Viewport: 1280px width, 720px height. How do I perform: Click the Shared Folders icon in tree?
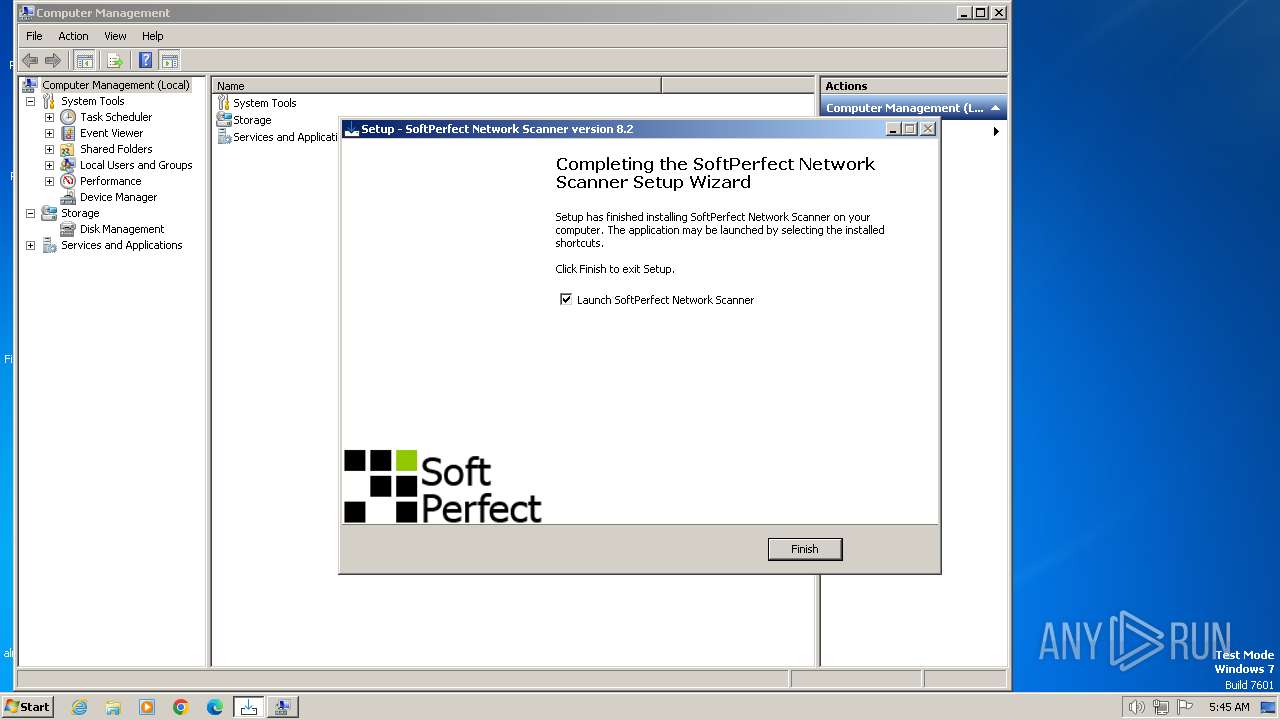click(x=68, y=149)
